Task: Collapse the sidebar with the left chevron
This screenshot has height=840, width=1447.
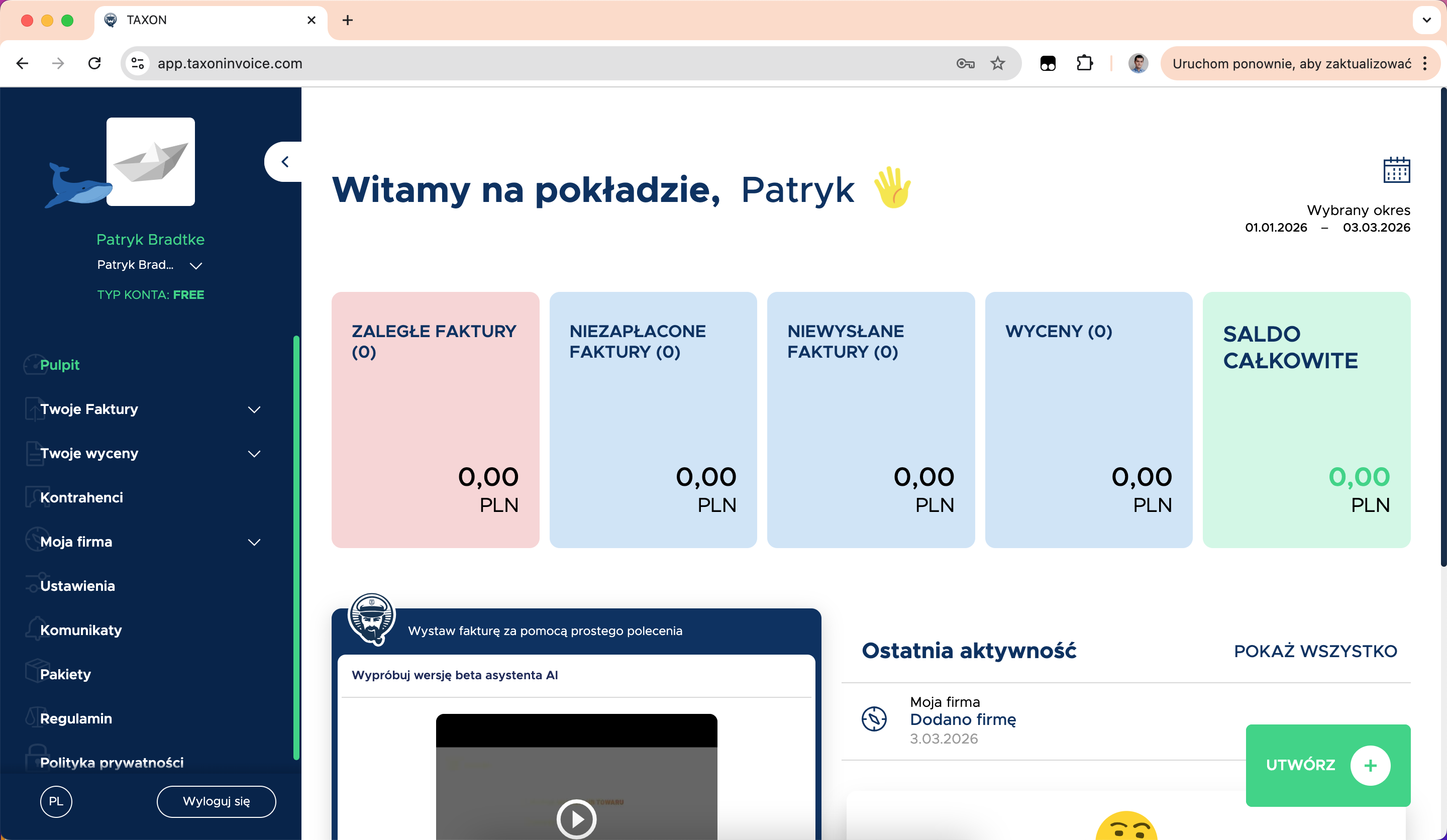Action: [285, 162]
